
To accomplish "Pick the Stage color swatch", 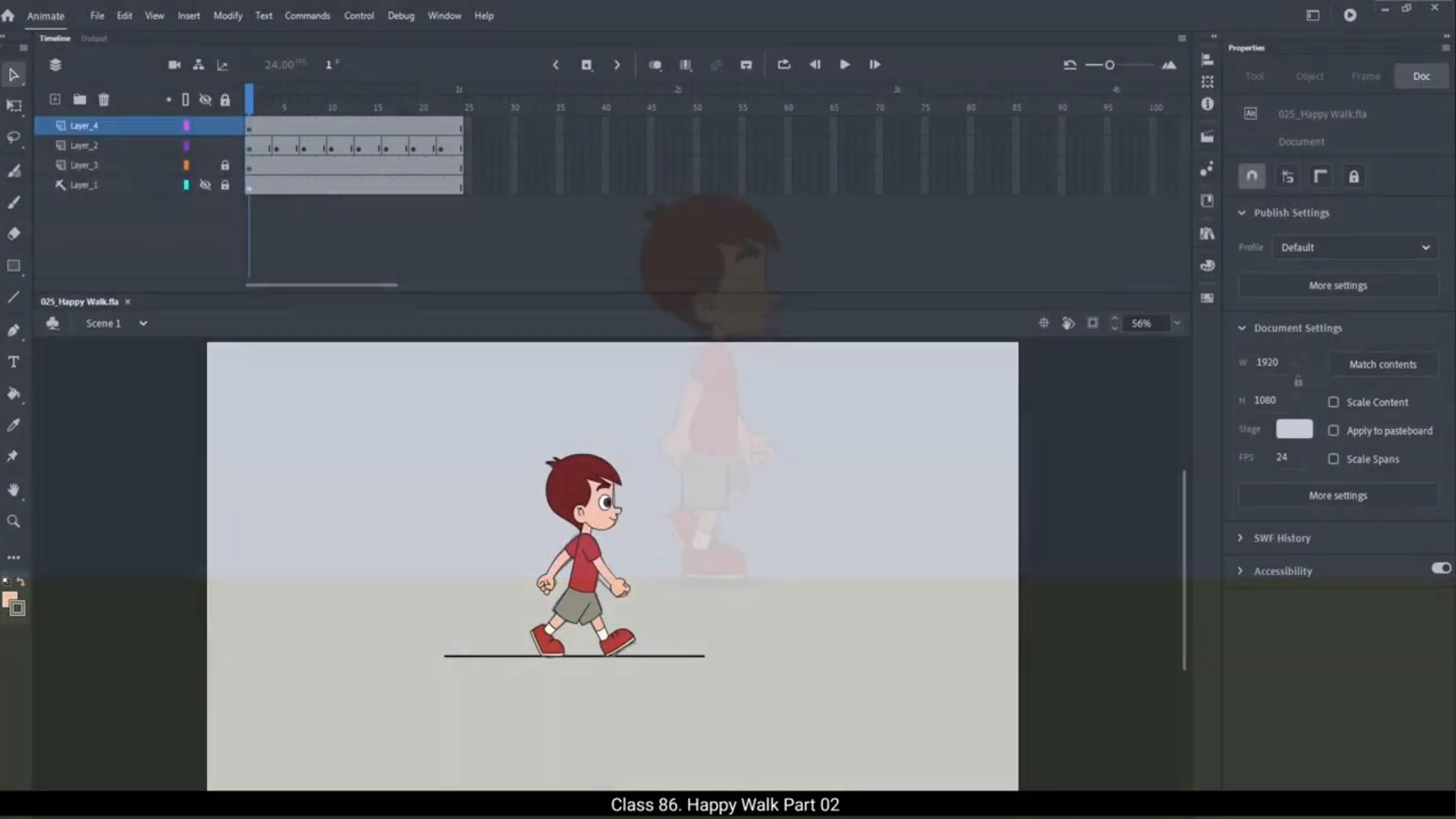I will click(x=1294, y=429).
